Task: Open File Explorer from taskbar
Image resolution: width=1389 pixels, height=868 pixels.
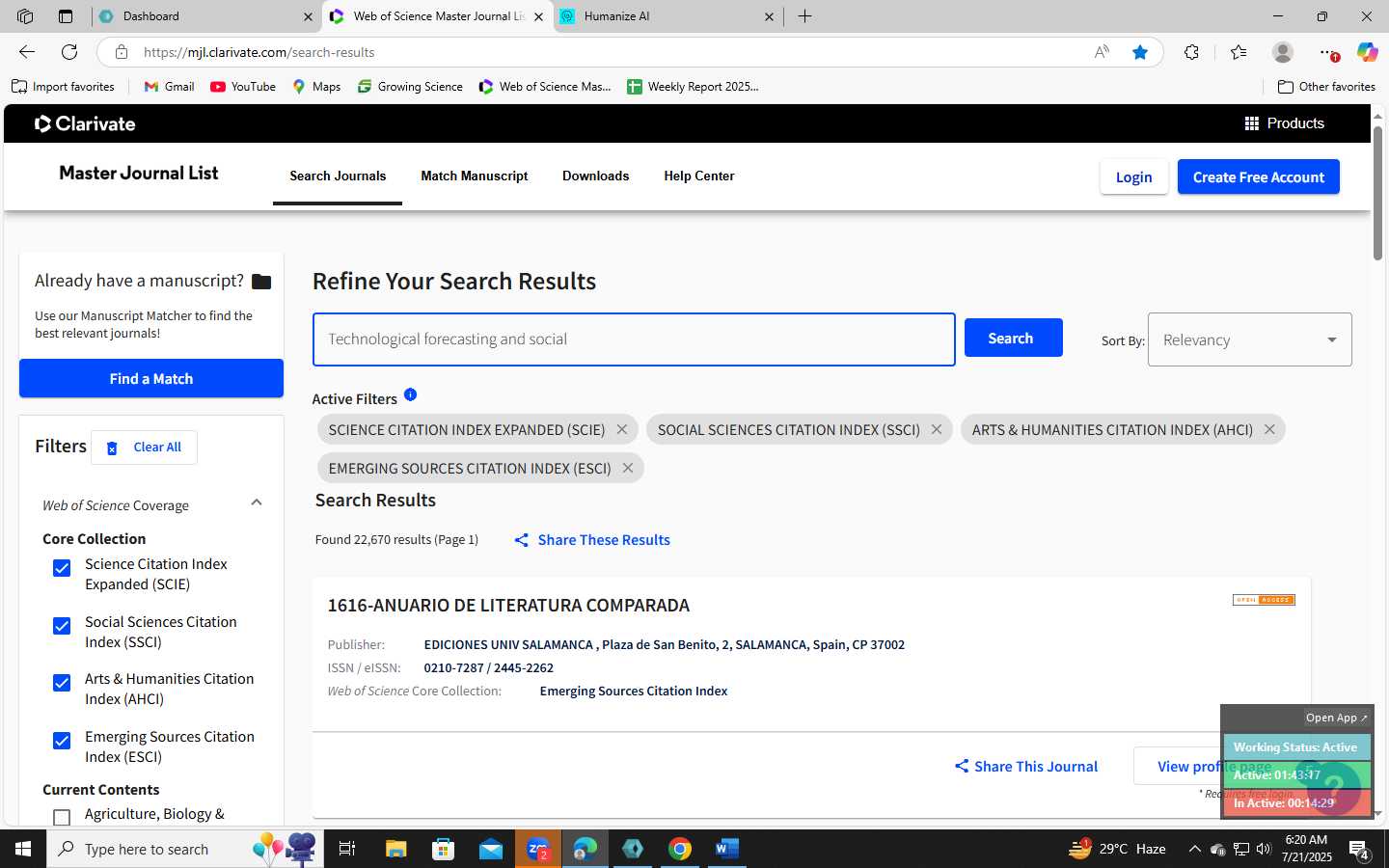Action: point(396,849)
